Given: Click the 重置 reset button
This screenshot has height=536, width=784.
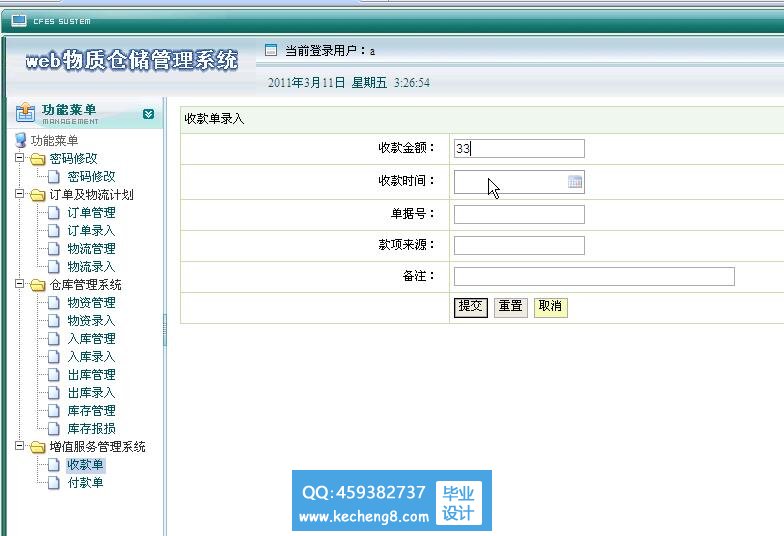Looking at the screenshot, I should click(x=510, y=306).
